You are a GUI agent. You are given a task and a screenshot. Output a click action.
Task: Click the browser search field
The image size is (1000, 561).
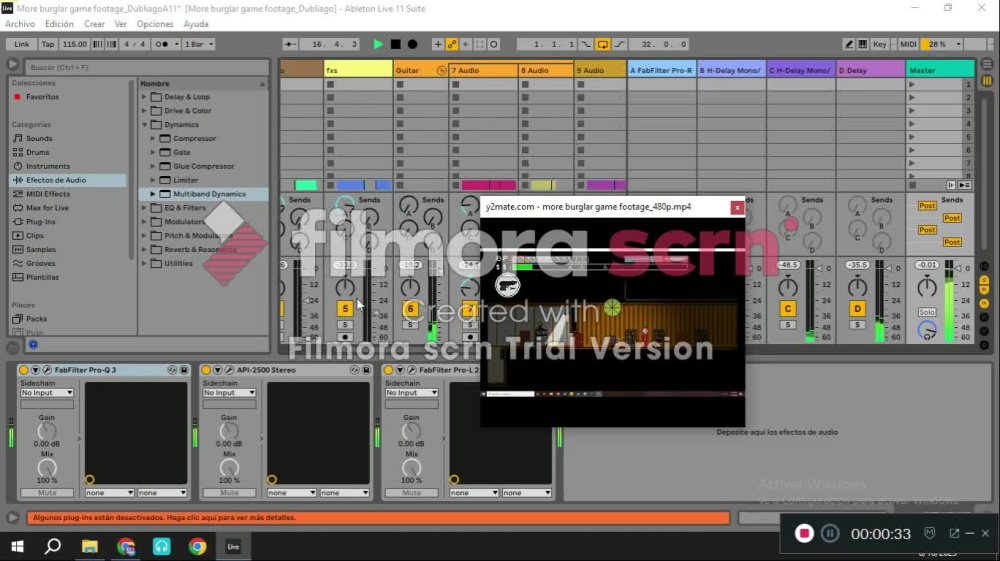[x=147, y=67]
